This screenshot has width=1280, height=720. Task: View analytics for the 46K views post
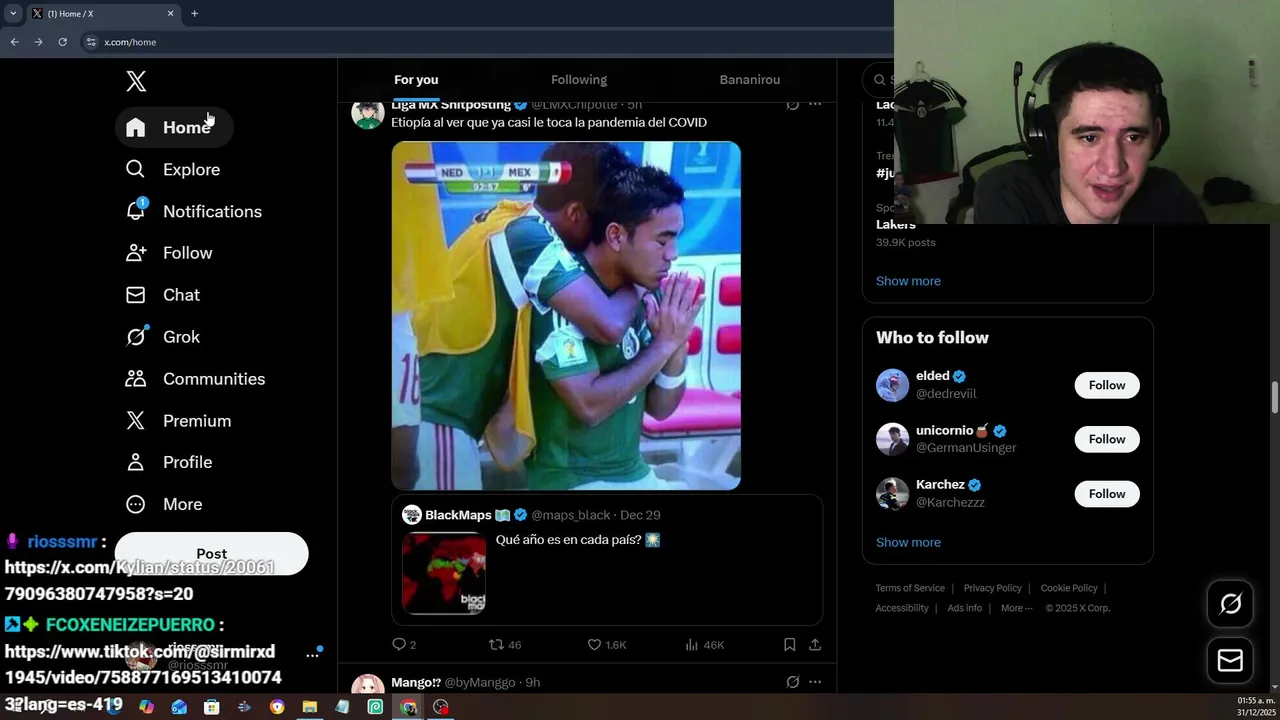coord(704,645)
